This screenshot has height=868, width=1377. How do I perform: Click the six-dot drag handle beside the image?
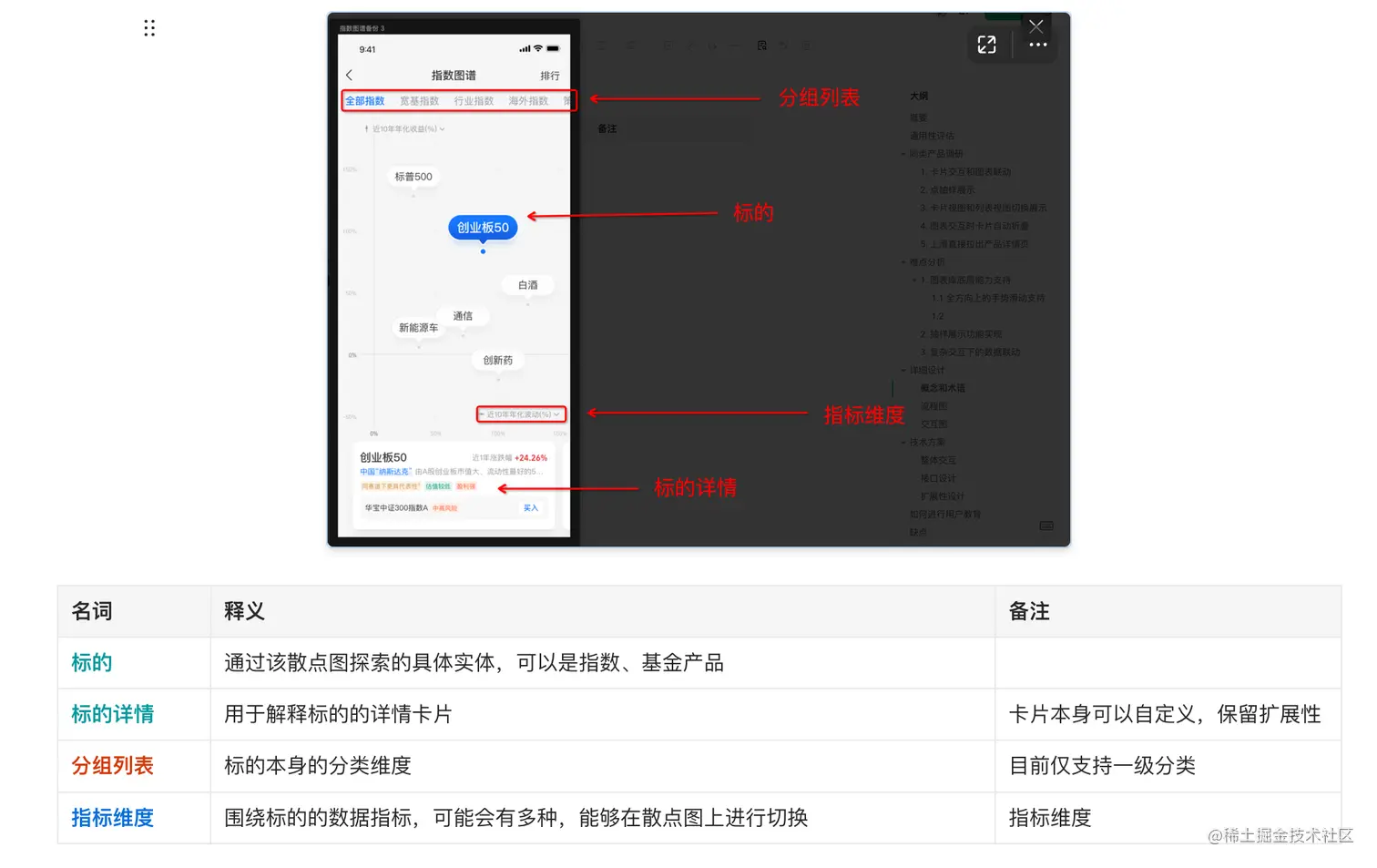(149, 28)
